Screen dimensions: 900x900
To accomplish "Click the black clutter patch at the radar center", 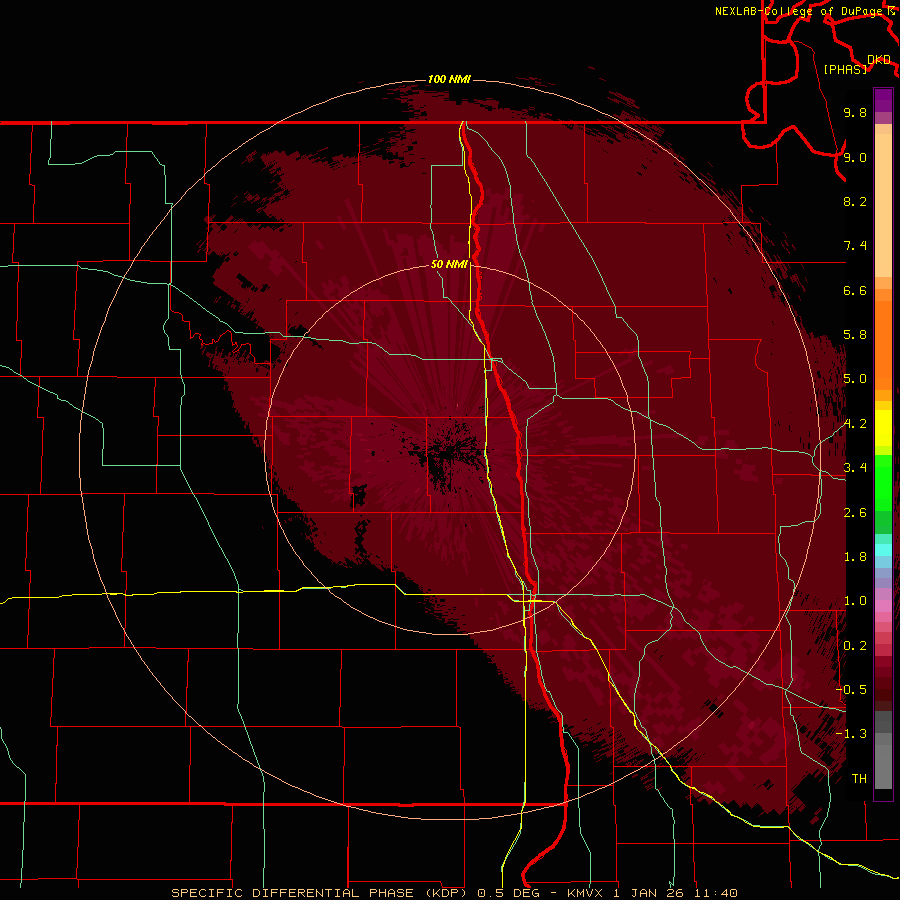I will click(449, 455).
